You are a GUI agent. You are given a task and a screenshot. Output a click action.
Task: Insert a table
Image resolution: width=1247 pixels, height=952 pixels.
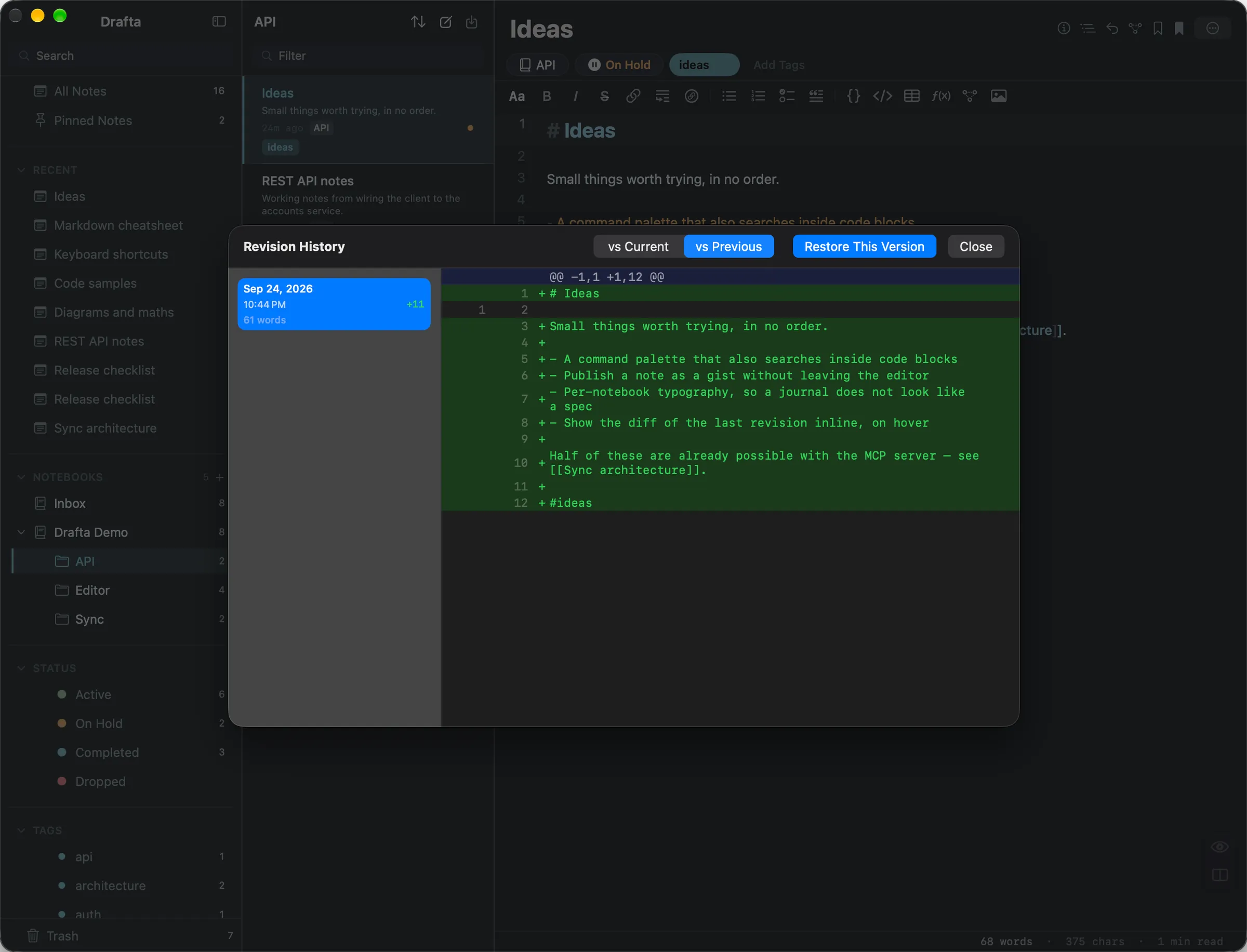(x=911, y=96)
